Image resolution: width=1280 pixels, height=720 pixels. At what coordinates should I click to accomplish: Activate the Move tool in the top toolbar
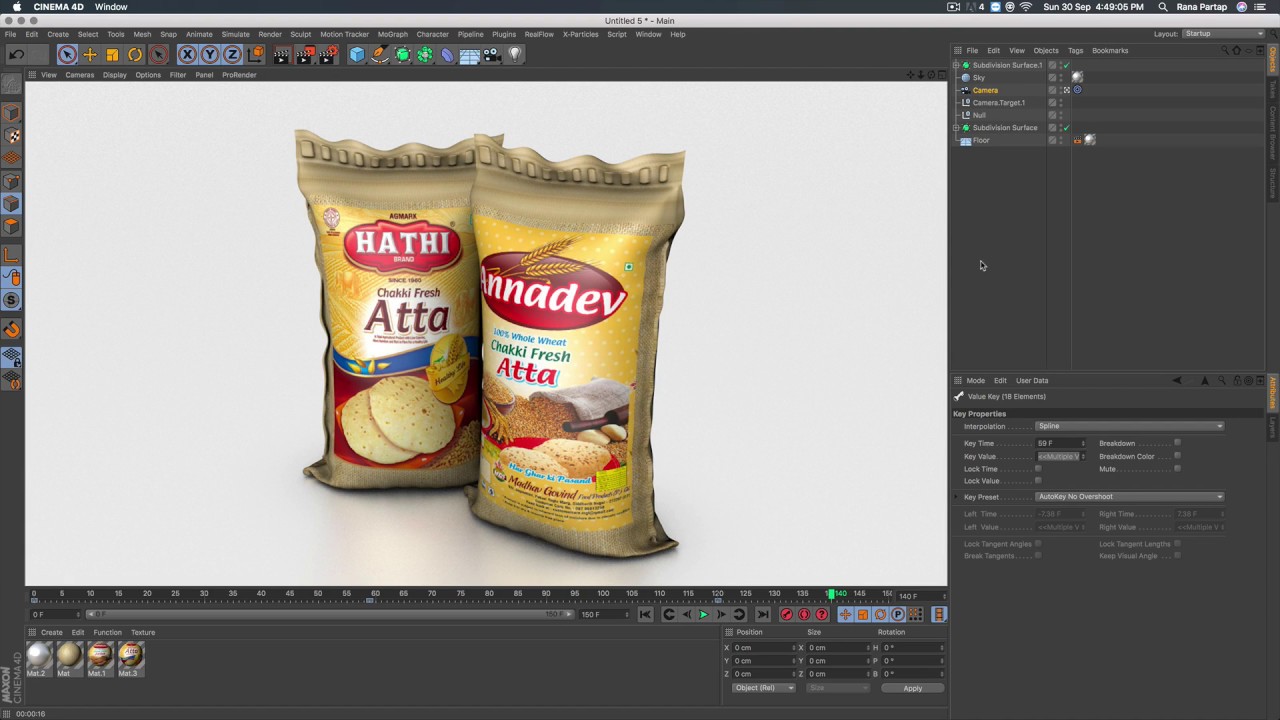(90, 55)
